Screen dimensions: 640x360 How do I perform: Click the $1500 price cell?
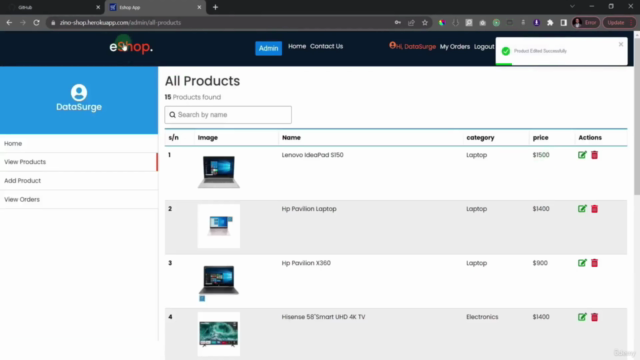(x=541, y=155)
